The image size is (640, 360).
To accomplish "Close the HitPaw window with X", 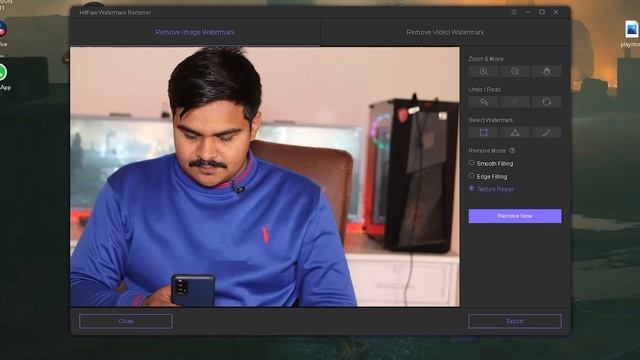I will 556,12.
